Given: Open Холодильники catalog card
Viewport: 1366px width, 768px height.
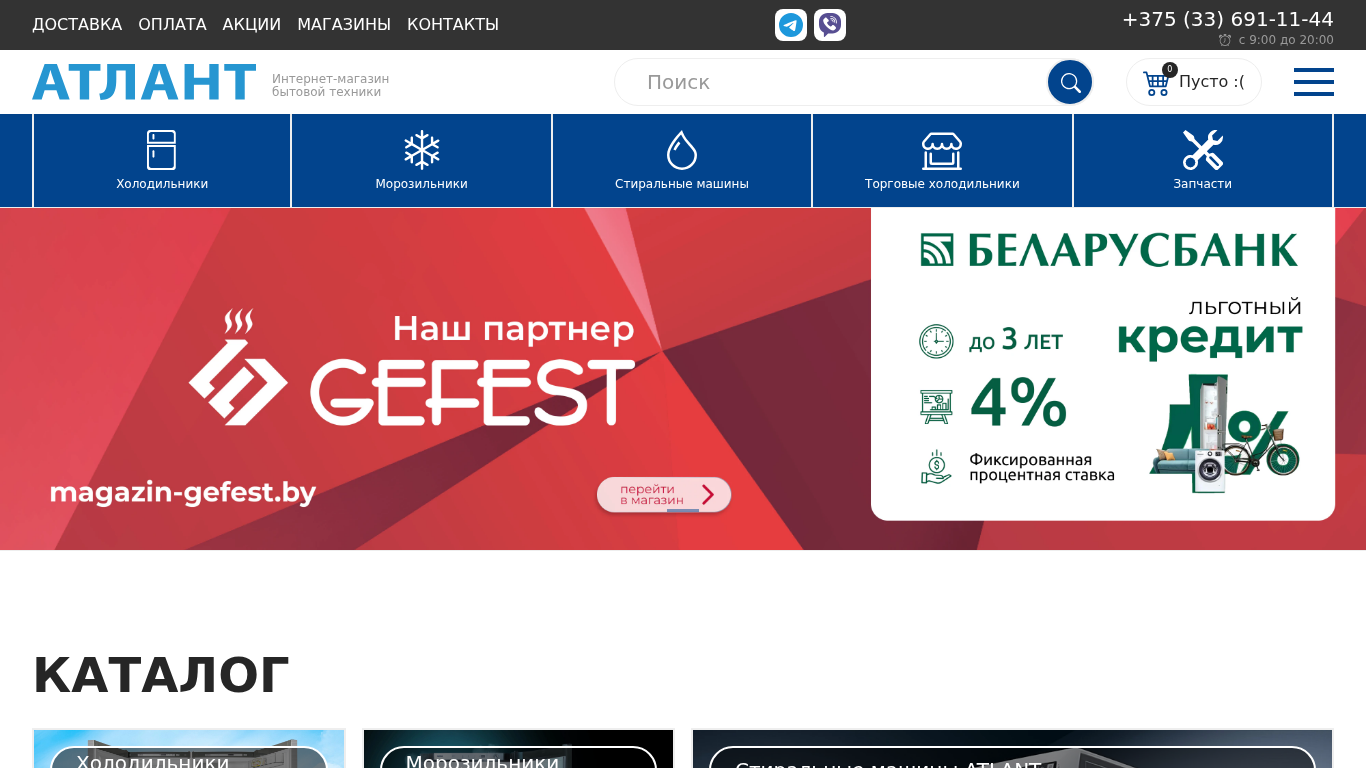Looking at the screenshot, I should (189, 749).
